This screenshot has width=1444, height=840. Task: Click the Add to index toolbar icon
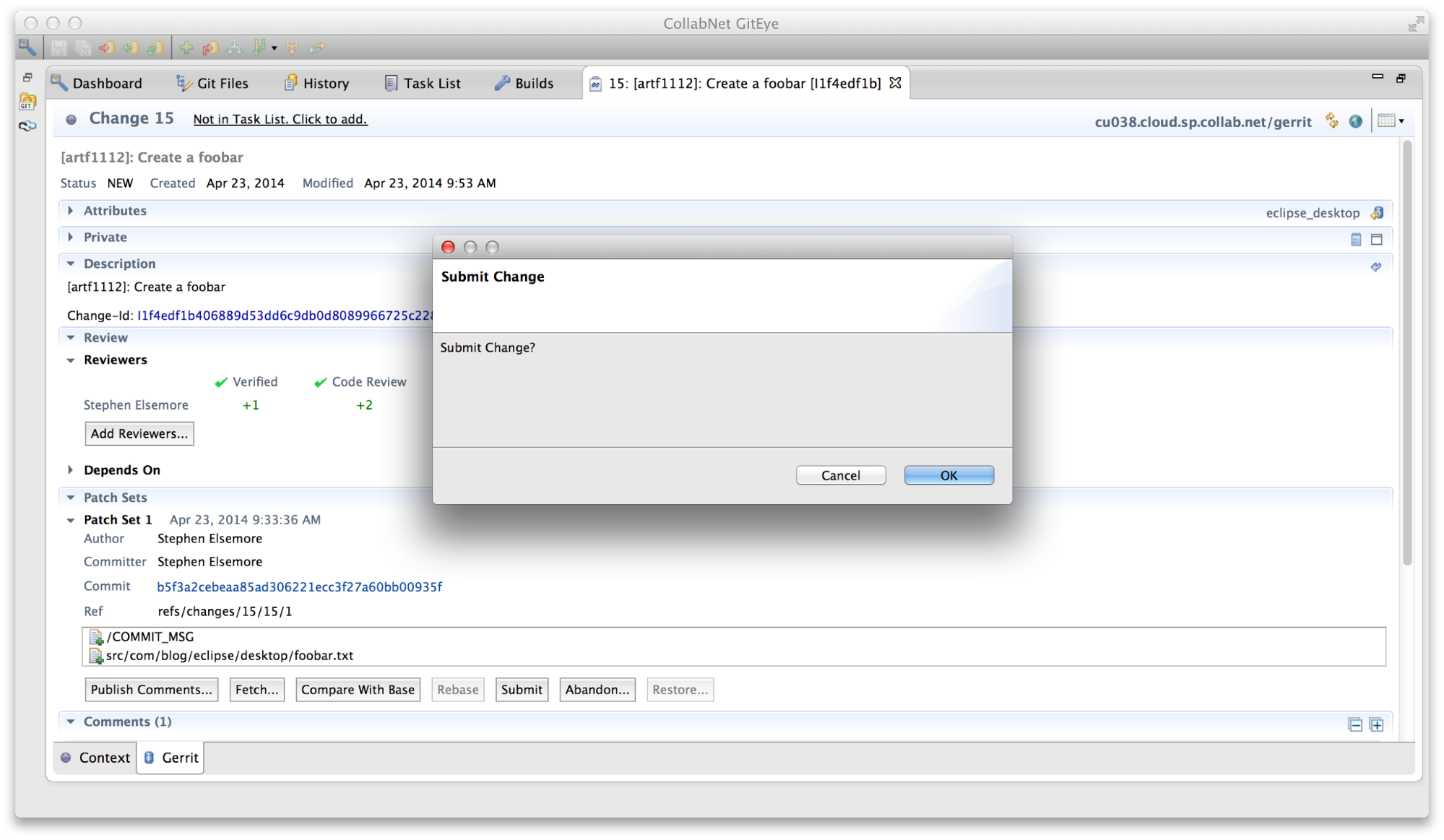point(186,48)
